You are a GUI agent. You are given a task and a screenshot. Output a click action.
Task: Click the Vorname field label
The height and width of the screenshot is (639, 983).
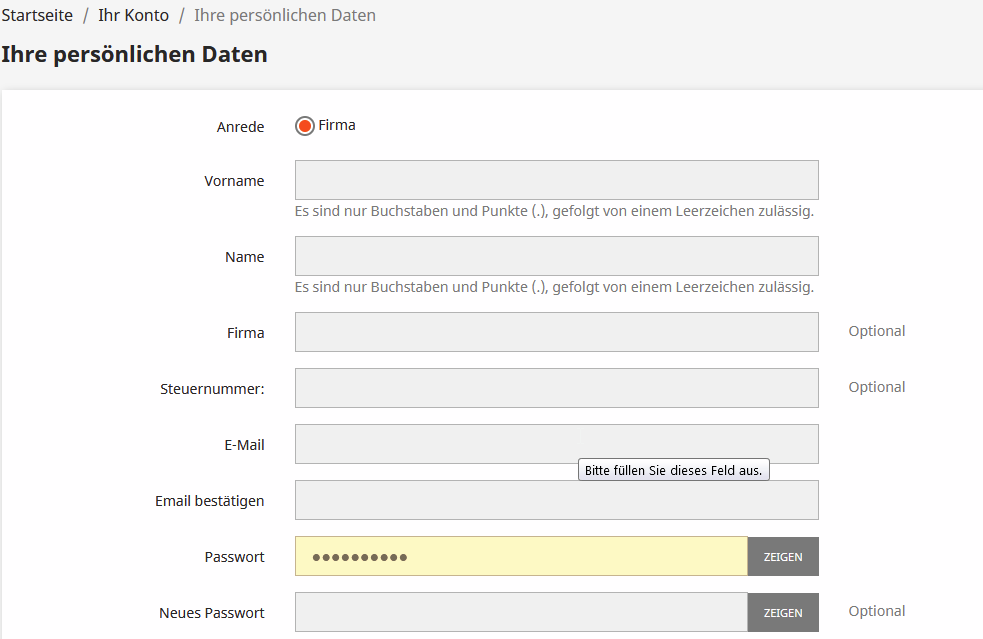[x=234, y=181]
